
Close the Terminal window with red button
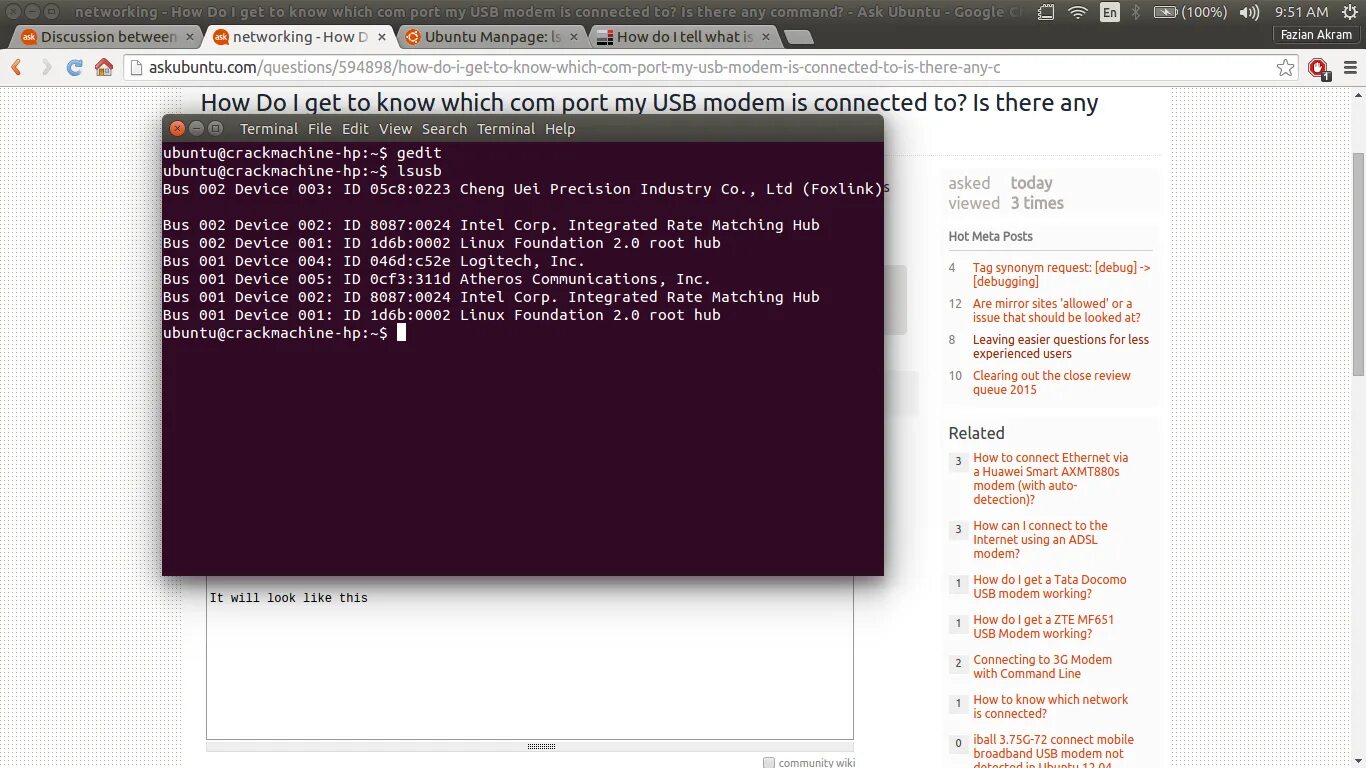click(177, 128)
